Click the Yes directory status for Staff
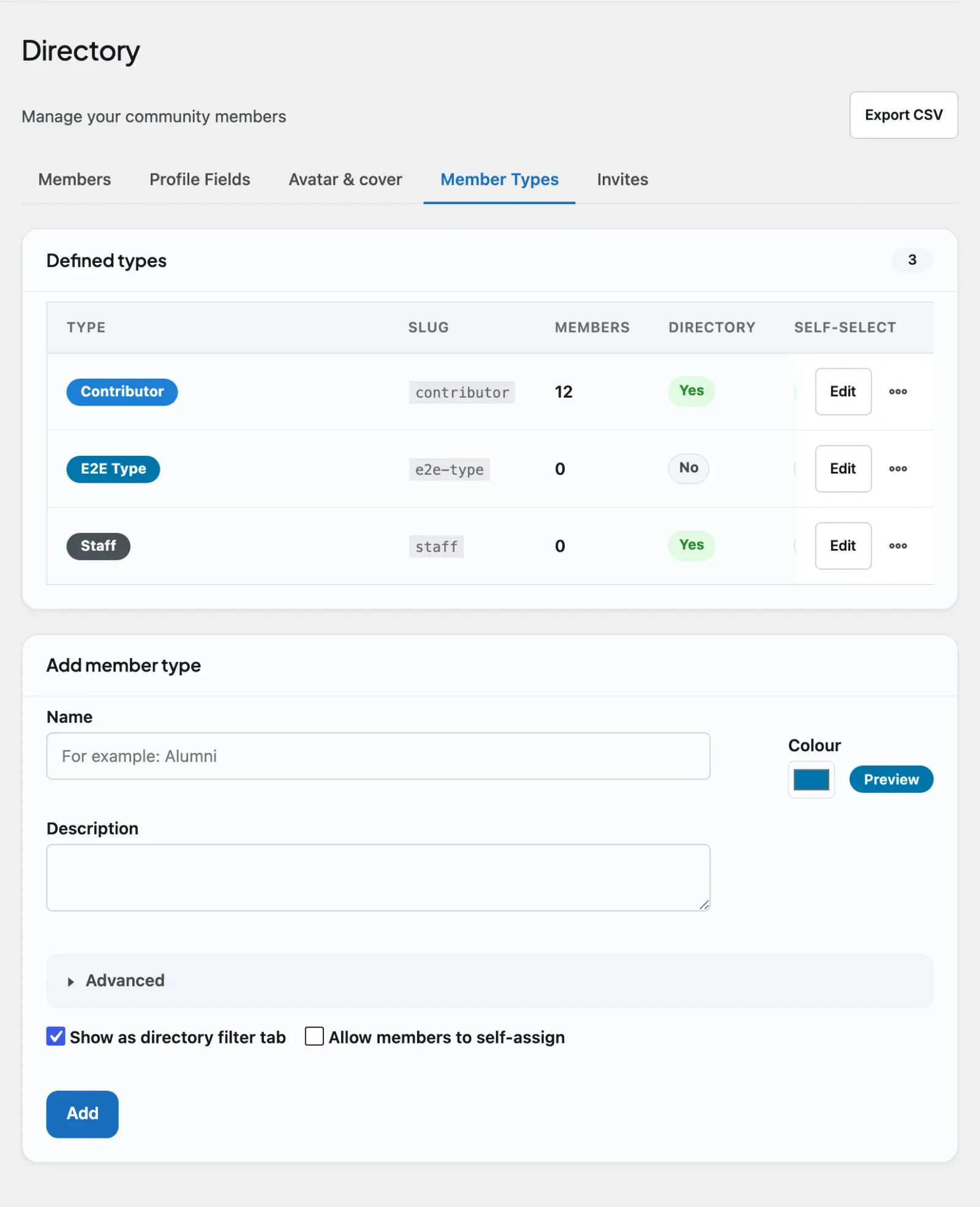Screen dimensions: 980x1207 tap(692, 545)
